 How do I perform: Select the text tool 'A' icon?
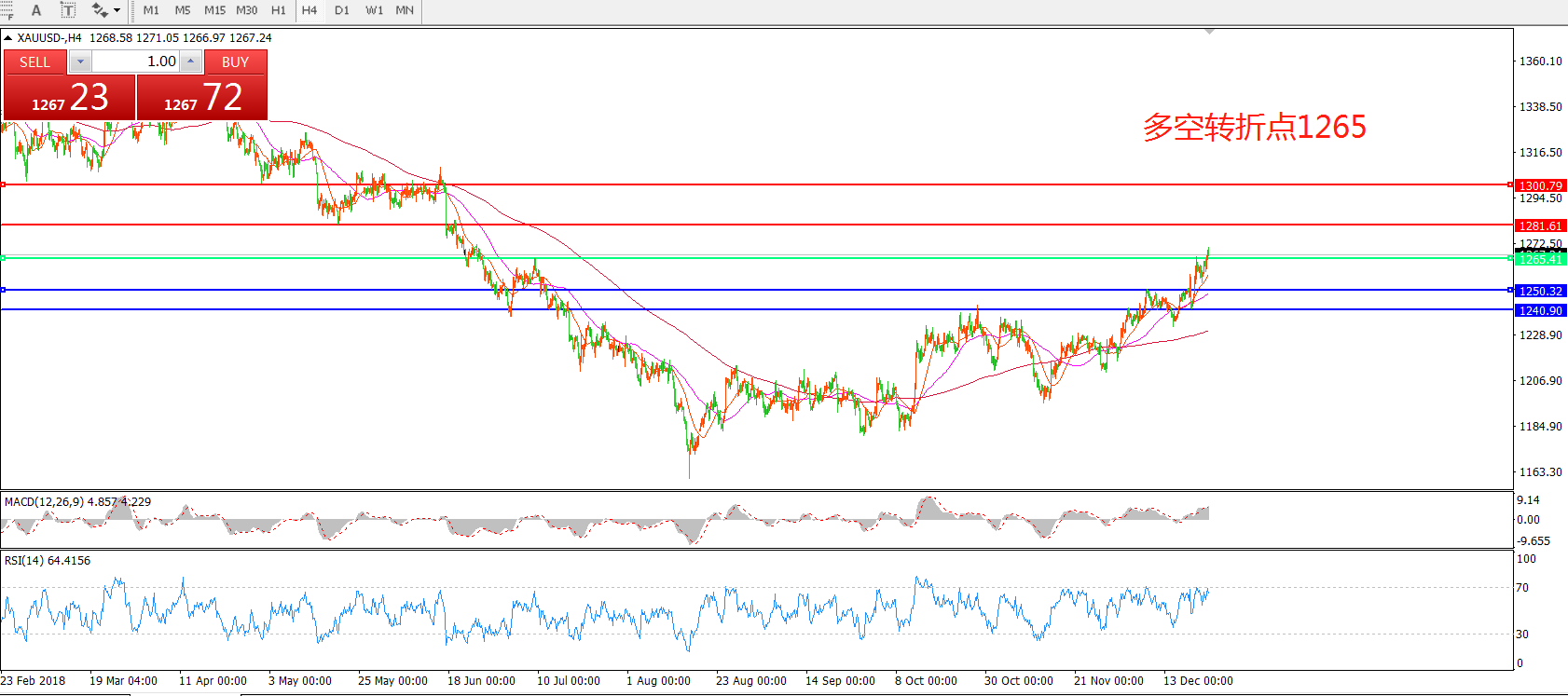click(x=36, y=10)
